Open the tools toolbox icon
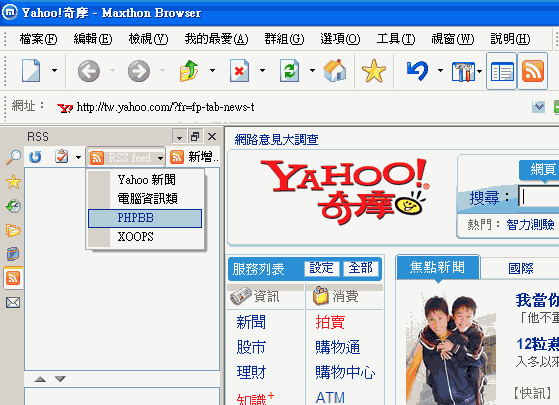 pyautogui.click(x=463, y=71)
